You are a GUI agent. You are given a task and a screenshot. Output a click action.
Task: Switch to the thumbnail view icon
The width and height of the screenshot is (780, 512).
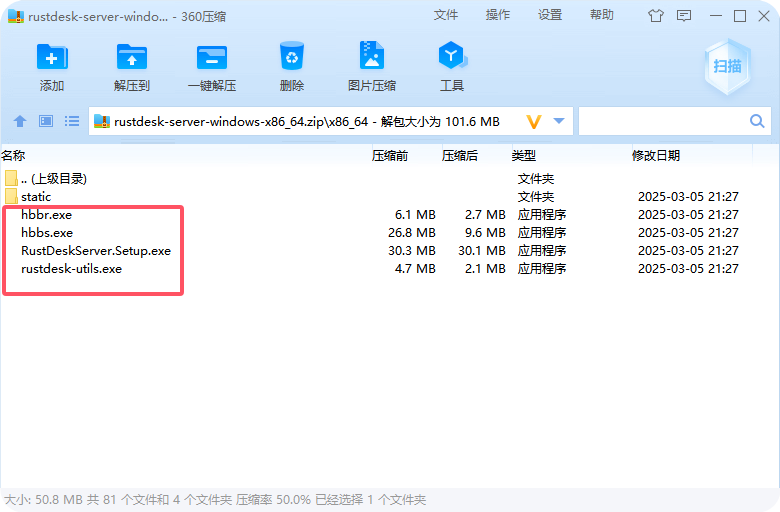46,121
